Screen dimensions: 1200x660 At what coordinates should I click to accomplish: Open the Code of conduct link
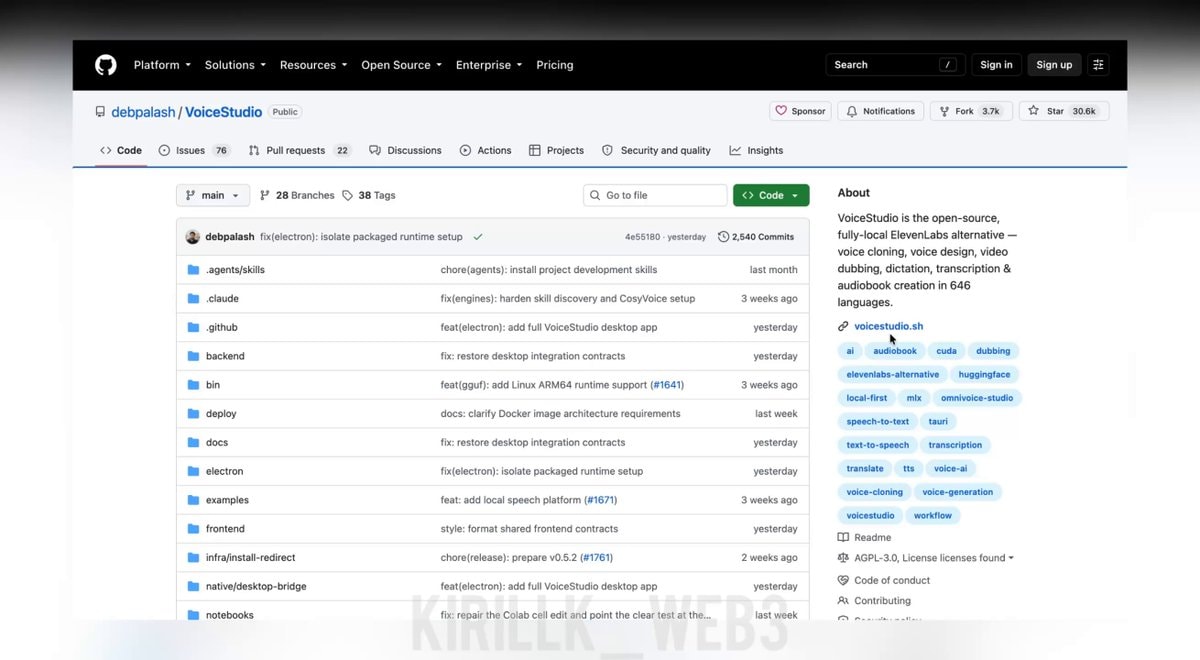point(884,580)
